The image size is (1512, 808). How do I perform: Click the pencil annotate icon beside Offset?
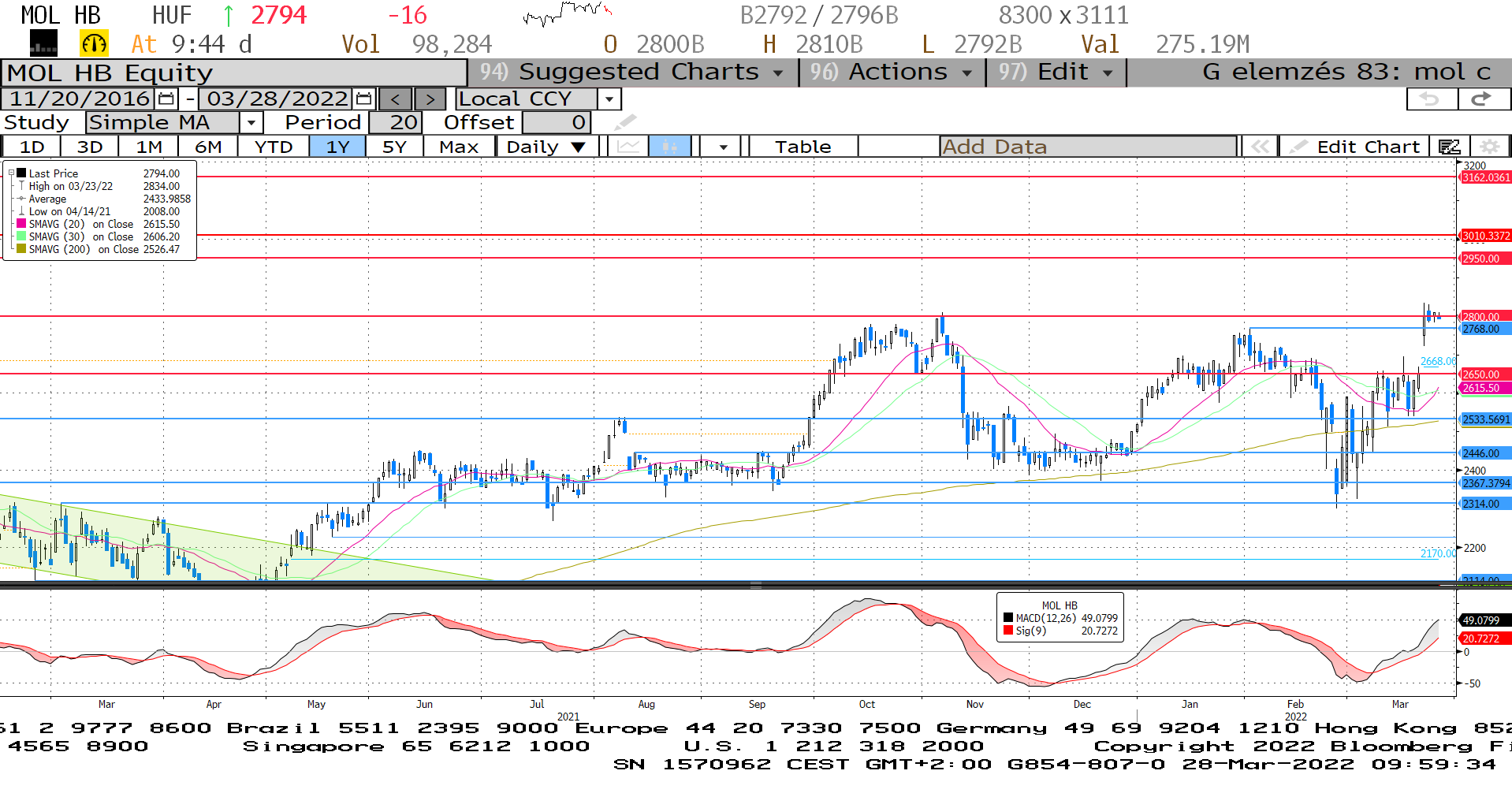click(625, 122)
